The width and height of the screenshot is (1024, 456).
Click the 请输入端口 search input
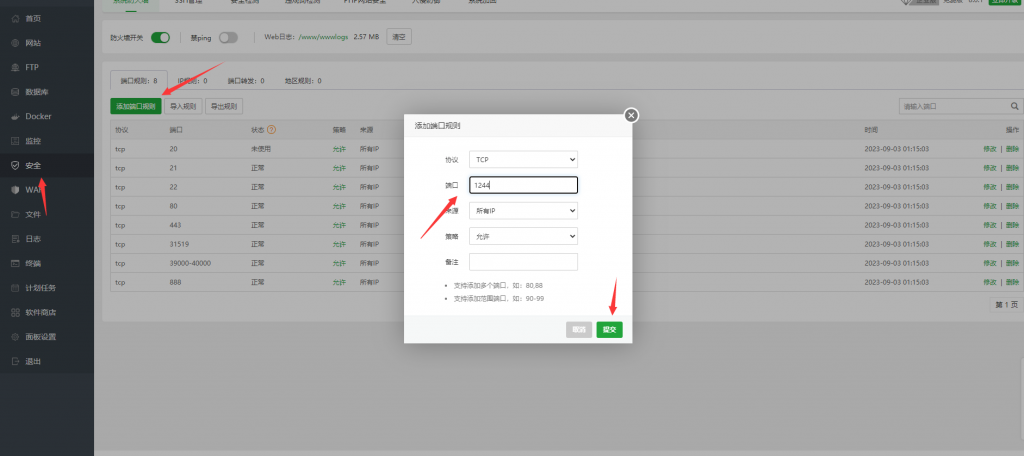tap(953, 106)
